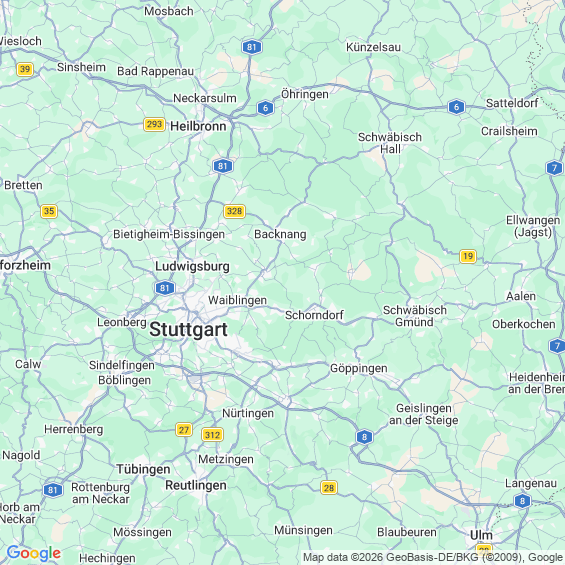
Task: Click the Göppingen town label
Action: coord(359,368)
